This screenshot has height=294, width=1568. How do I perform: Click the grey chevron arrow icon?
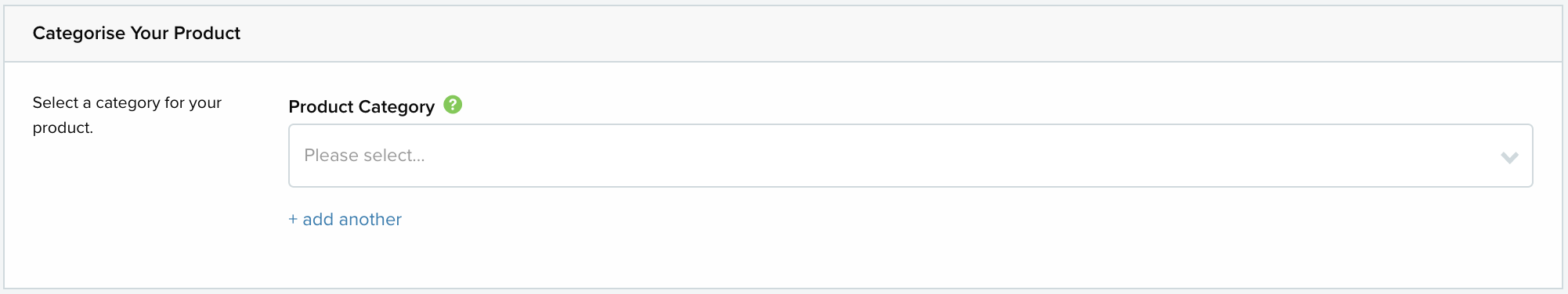tap(1509, 157)
